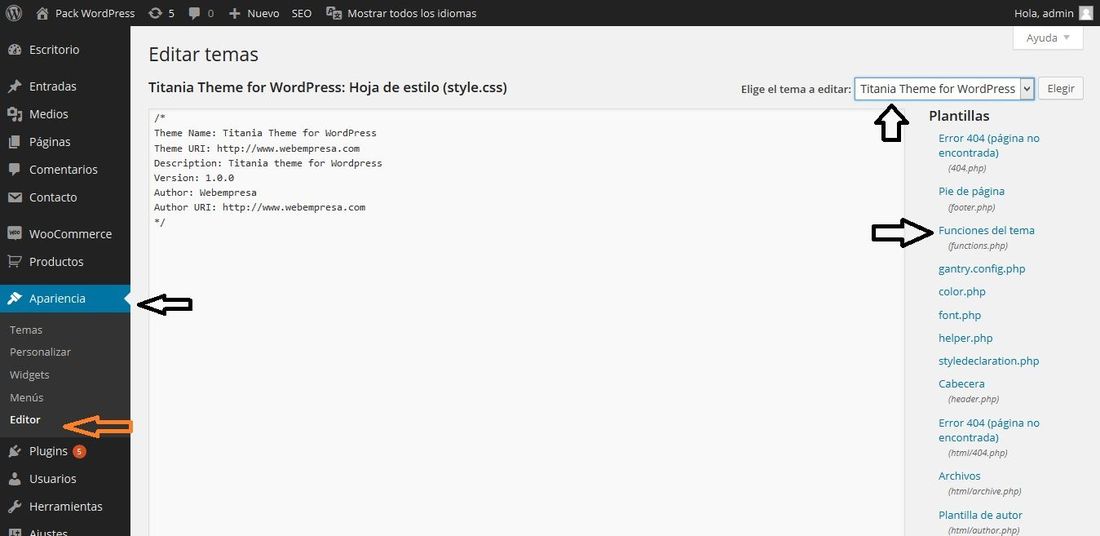Click the Apariencia paintbrush icon
Image resolution: width=1100 pixels, height=536 pixels.
15,298
